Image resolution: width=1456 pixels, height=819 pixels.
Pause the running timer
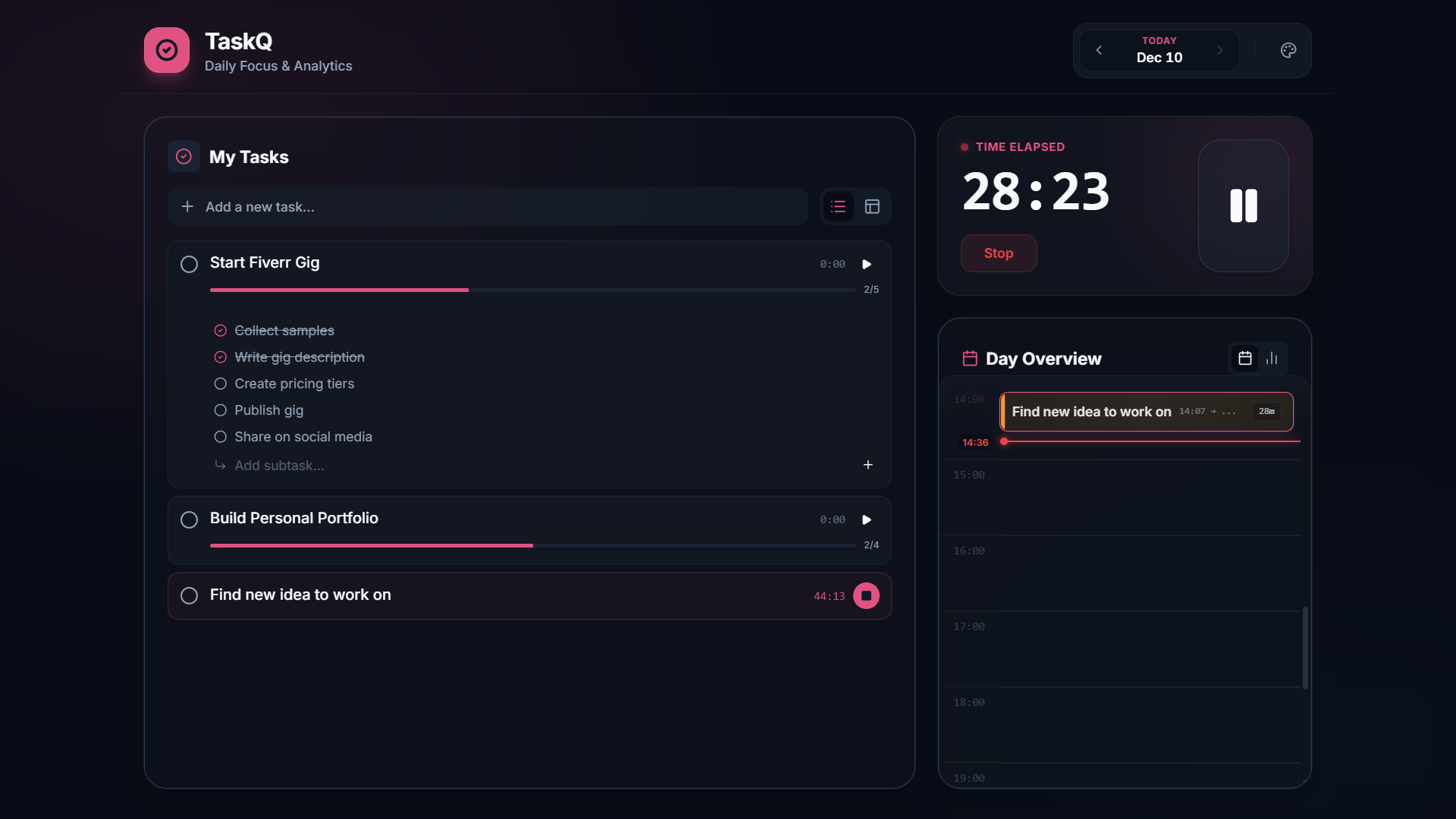click(1242, 206)
